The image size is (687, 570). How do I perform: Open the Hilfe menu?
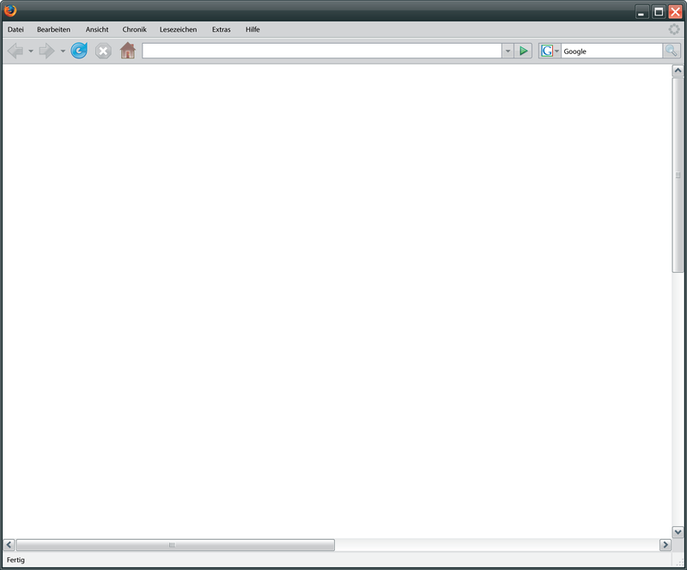point(252,29)
